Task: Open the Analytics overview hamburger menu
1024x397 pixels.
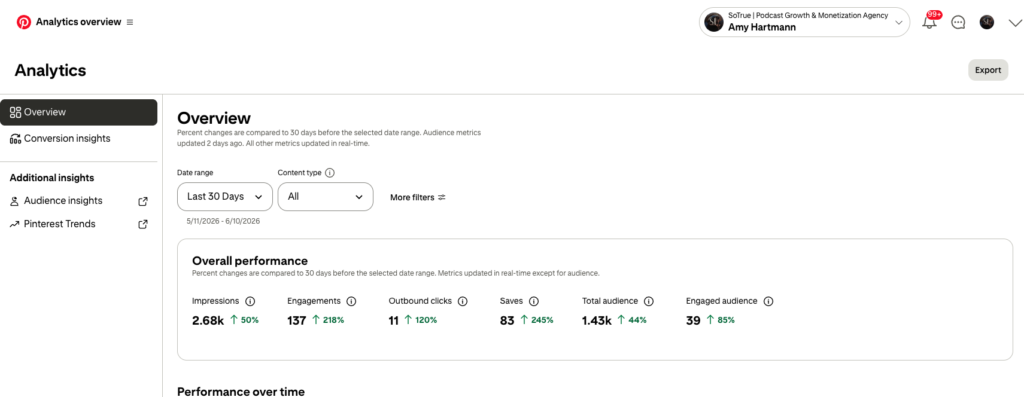Action: [130, 22]
